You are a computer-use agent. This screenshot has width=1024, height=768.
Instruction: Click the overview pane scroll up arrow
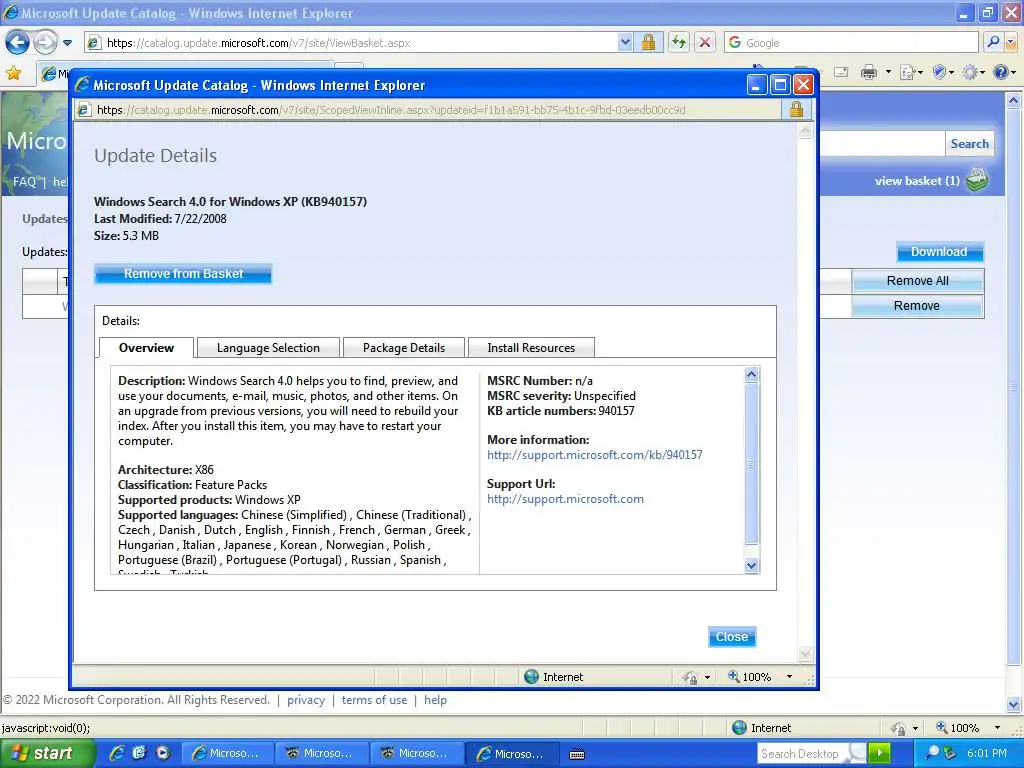(751, 374)
